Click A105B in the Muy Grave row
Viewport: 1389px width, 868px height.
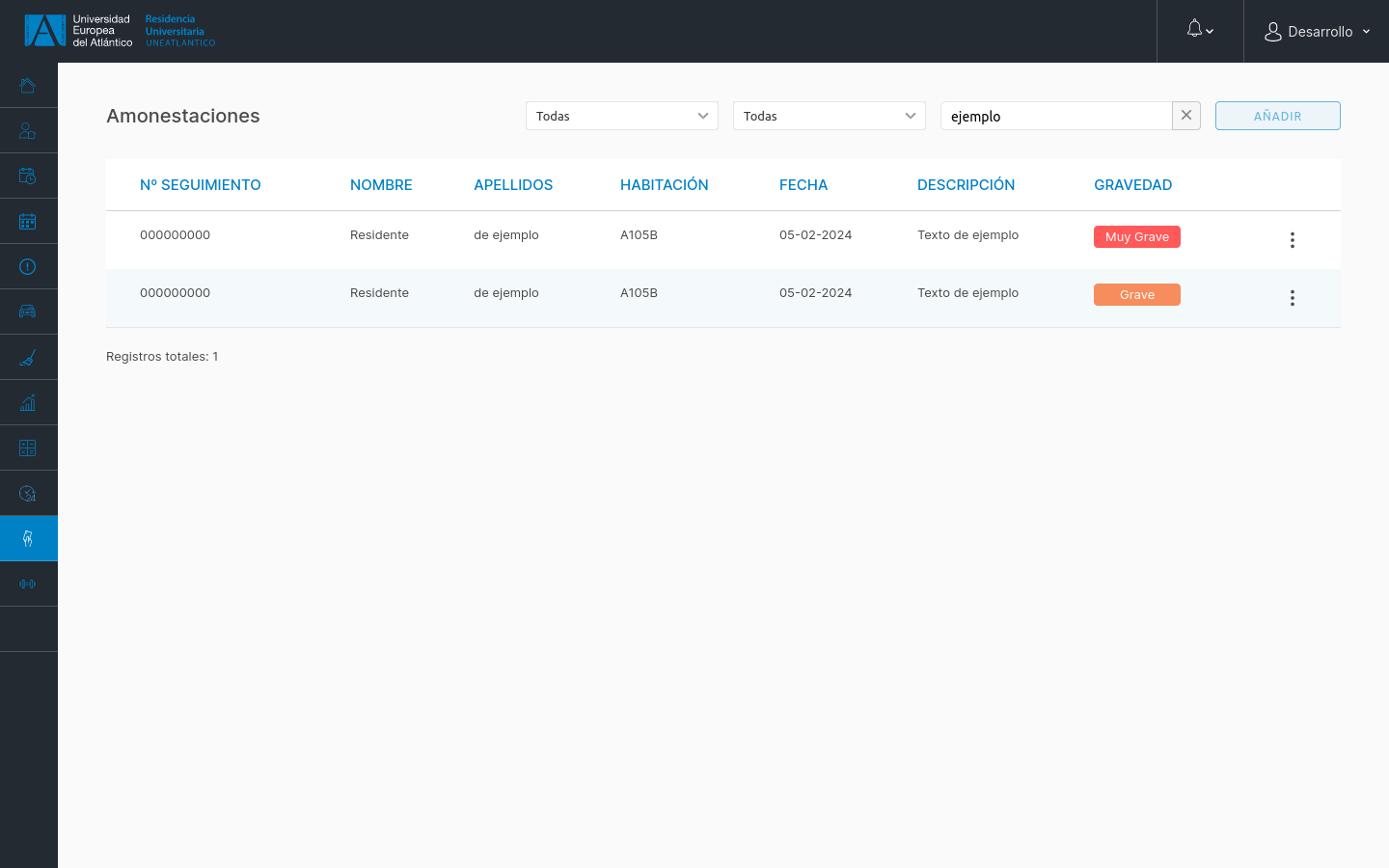[x=639, y=235]
